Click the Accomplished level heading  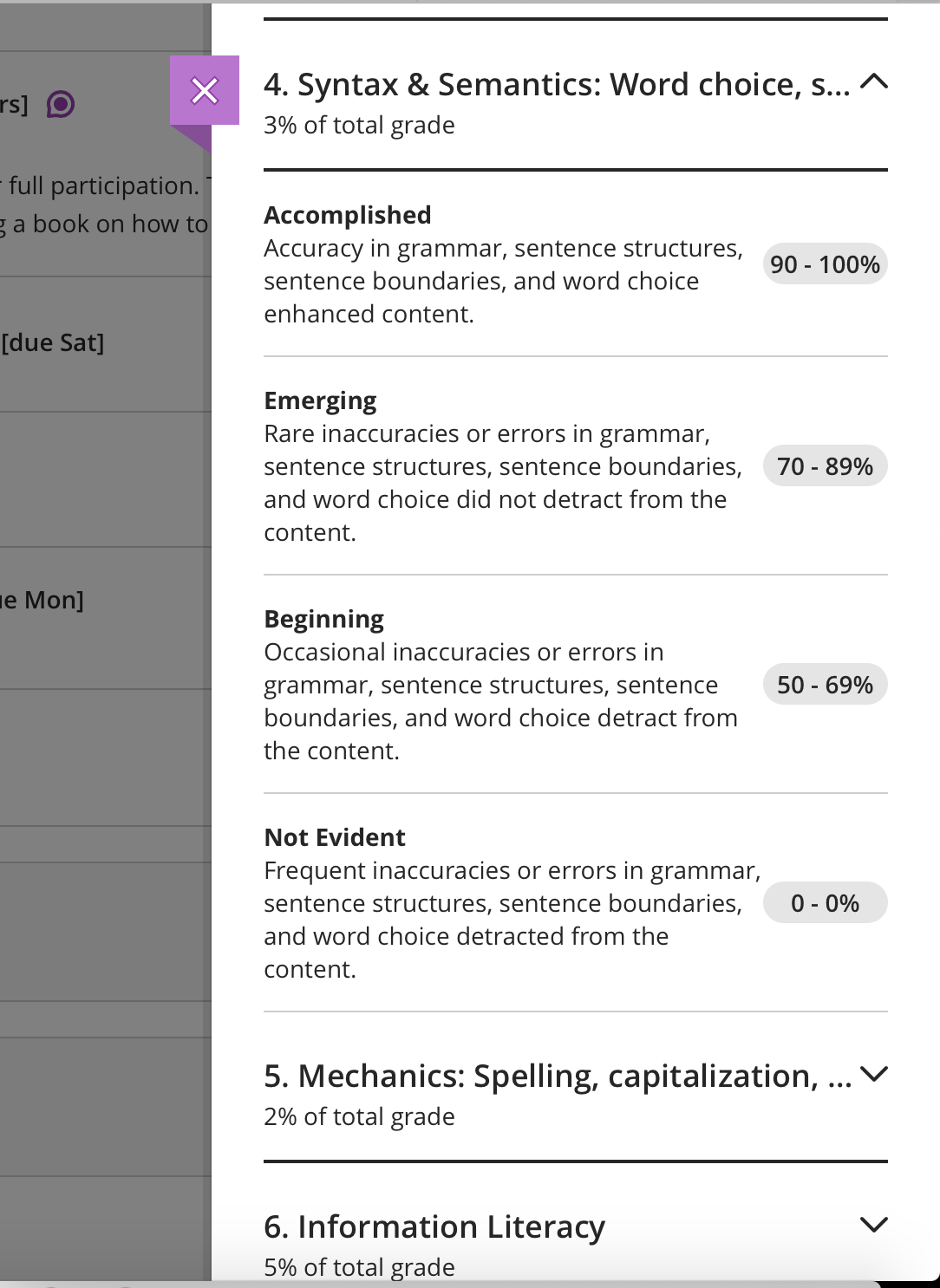coord(348,215)
